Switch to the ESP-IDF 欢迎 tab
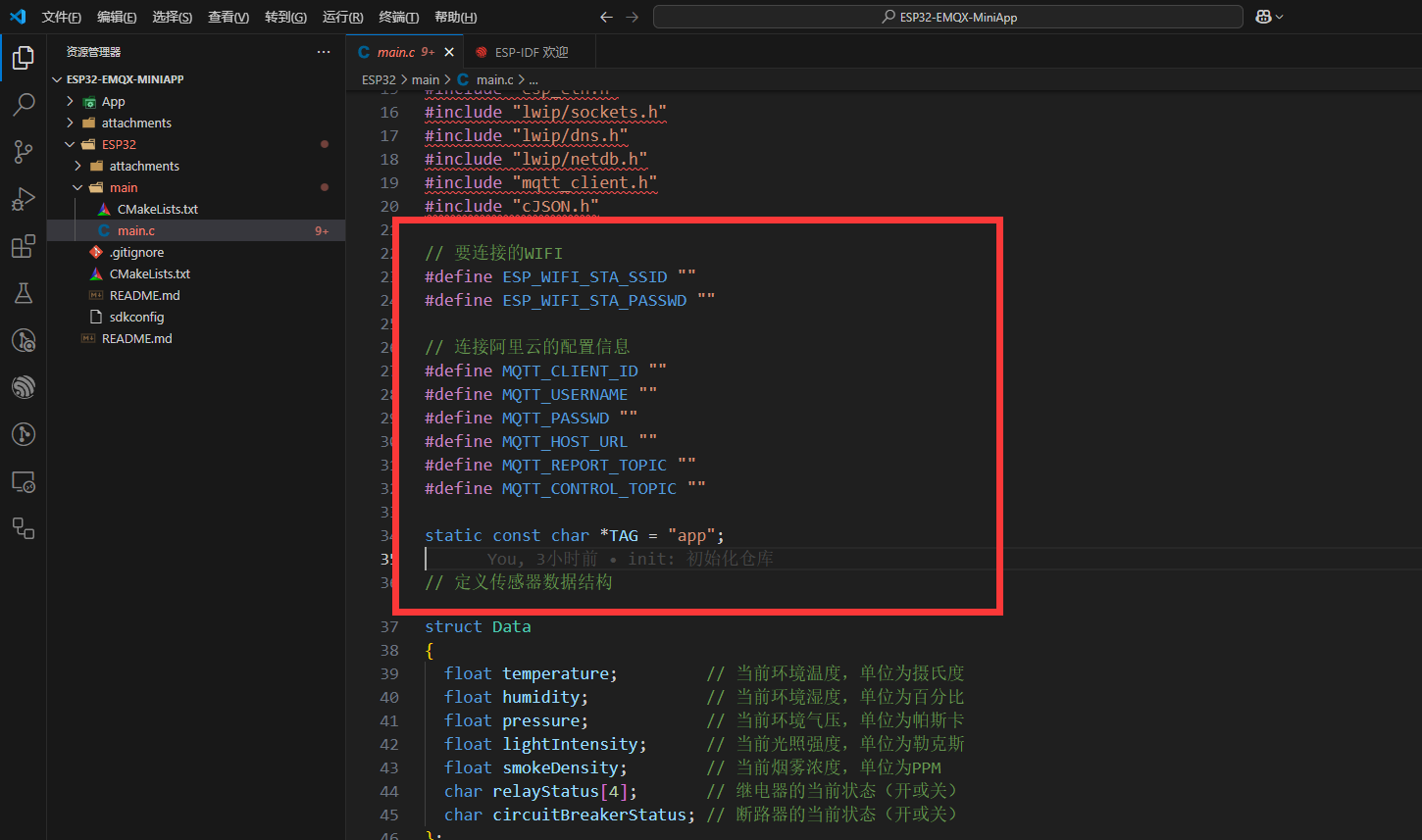The width and height of the screenshot is (1422, 840). [x=531, y=52]
